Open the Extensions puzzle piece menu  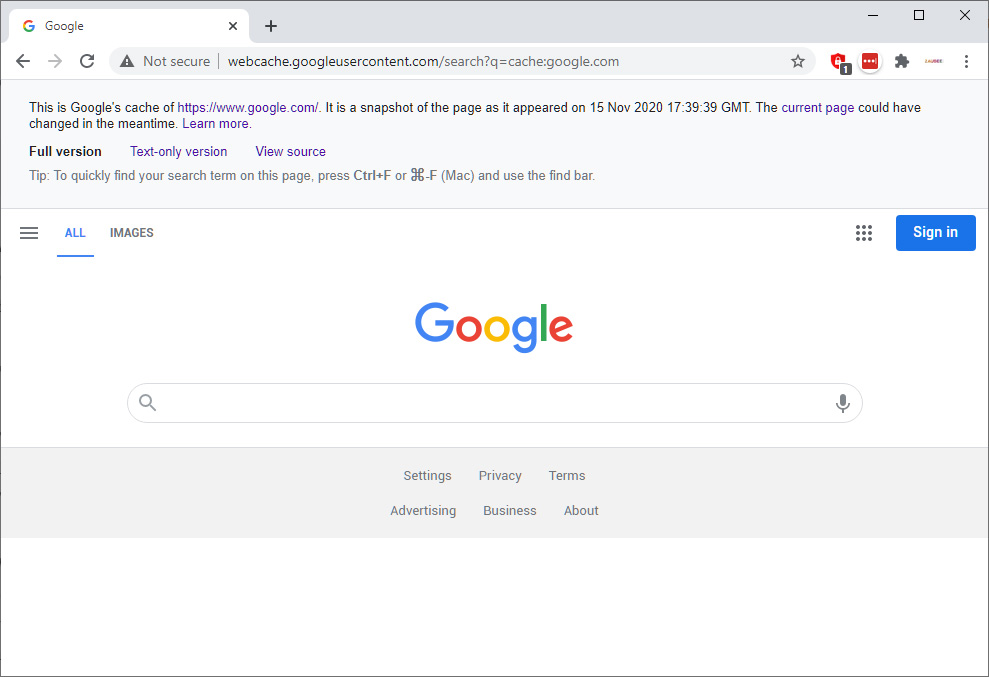(x=902, y=61)
